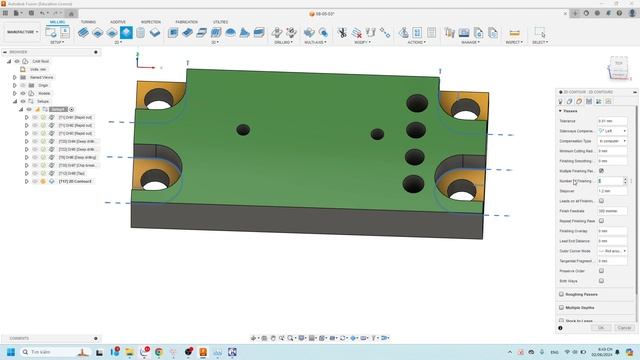The image size is (640, 360).
Task: Click the Chrome icon in the taskbar
Action: pos(159,352)
